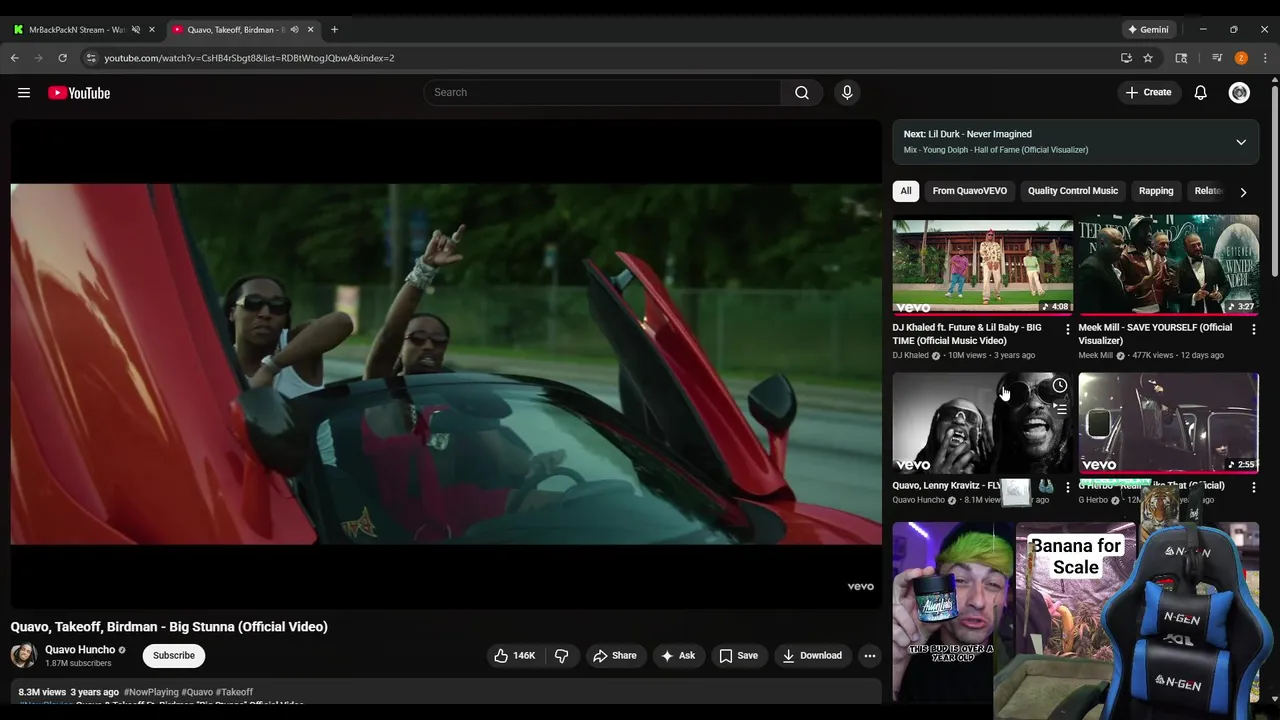The width and height of the screenshot is (1280, 720).
Task: Open DJ Khaled BIG TIME thumbnail
Action: click(x=983, y=265)
